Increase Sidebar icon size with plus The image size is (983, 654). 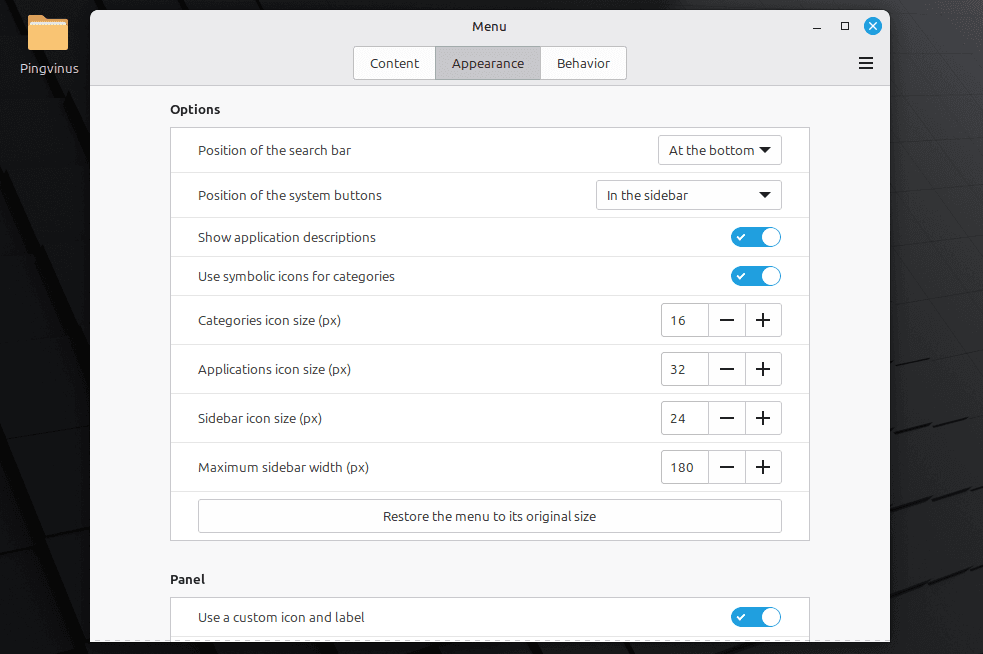[763, 418]
